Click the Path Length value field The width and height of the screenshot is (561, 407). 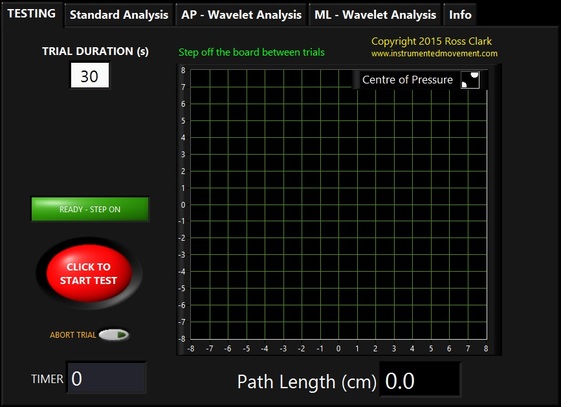[420, 381]
